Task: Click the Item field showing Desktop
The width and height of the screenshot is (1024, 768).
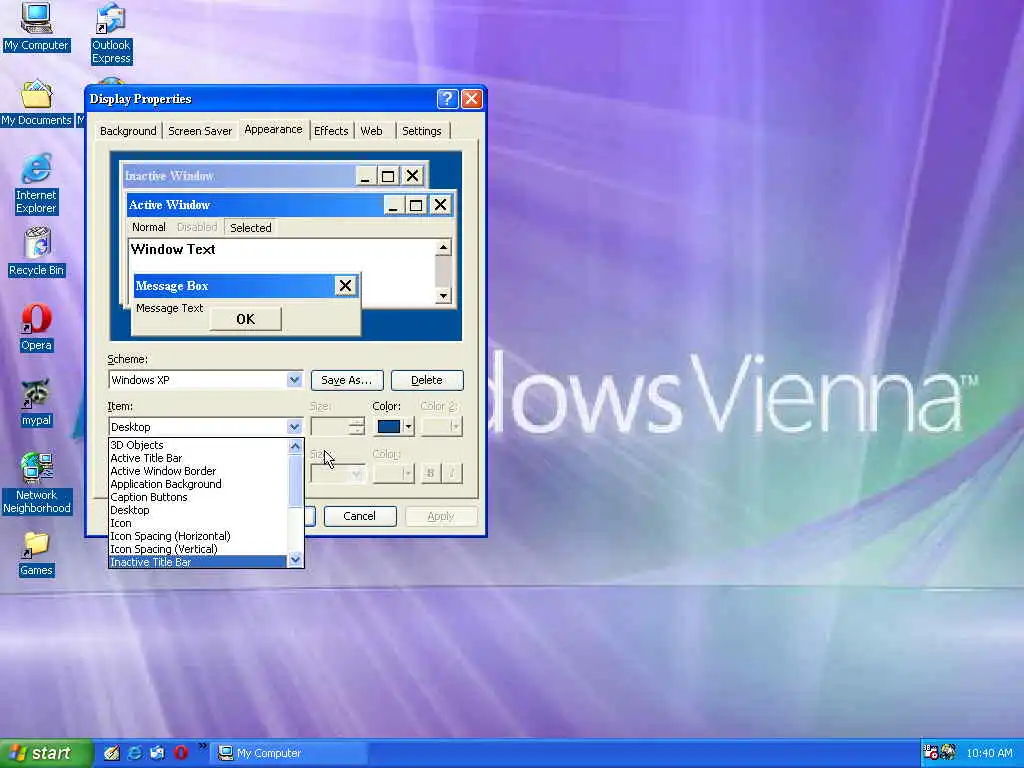Action: point(197,426)
